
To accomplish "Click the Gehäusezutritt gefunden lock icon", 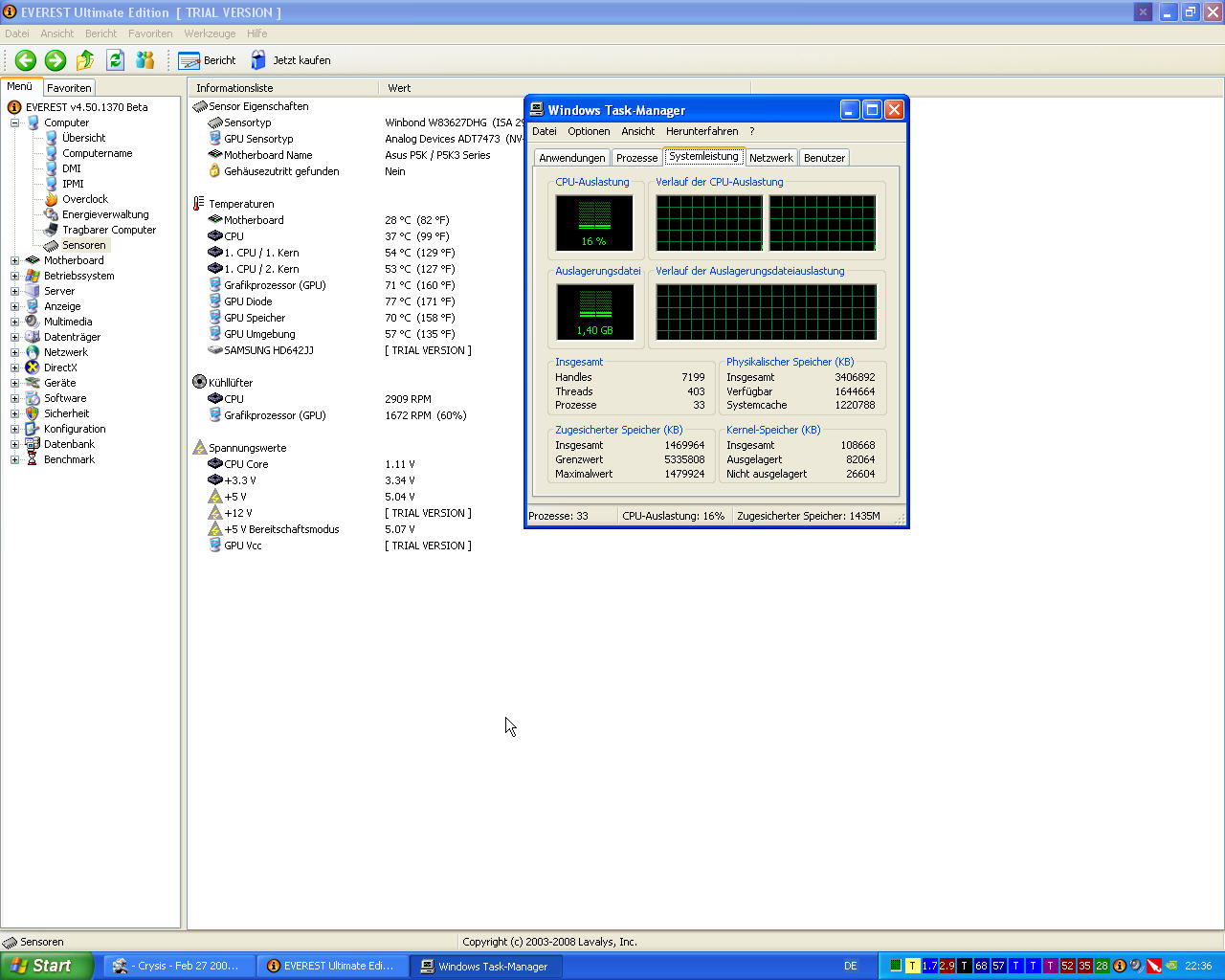I will [x=215, y=171].
